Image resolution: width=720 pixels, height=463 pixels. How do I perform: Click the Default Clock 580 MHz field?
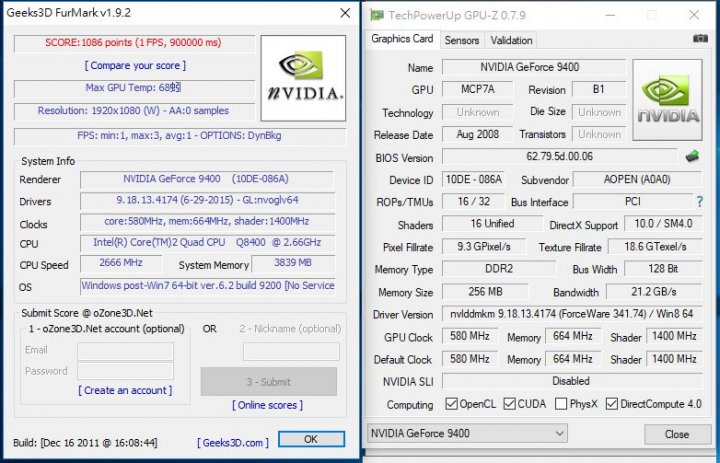[x=470, y=359]
